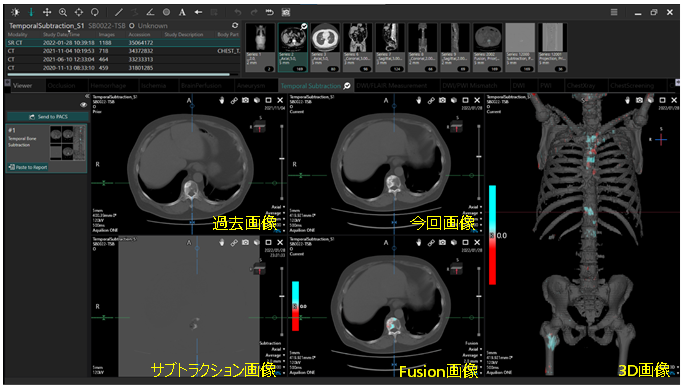
Task: Select the text annotation tool
Action: [x=182, y=12]
